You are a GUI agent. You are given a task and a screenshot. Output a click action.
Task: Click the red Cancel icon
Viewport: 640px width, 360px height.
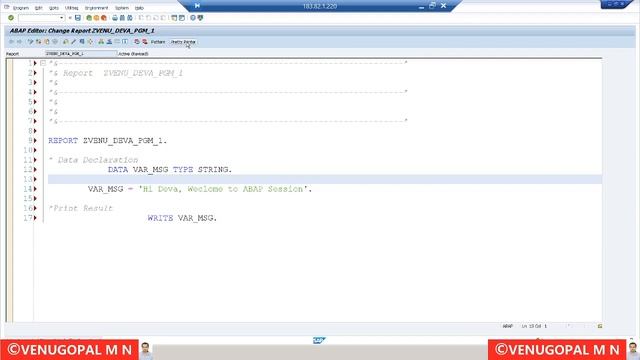tap(104, 18)
